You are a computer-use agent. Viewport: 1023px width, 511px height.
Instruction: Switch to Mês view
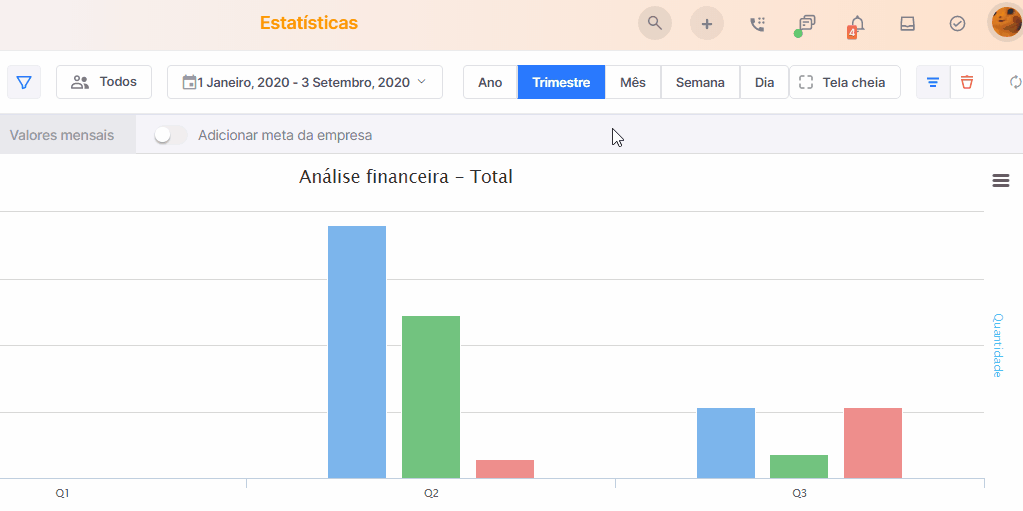tap(633, 82)
